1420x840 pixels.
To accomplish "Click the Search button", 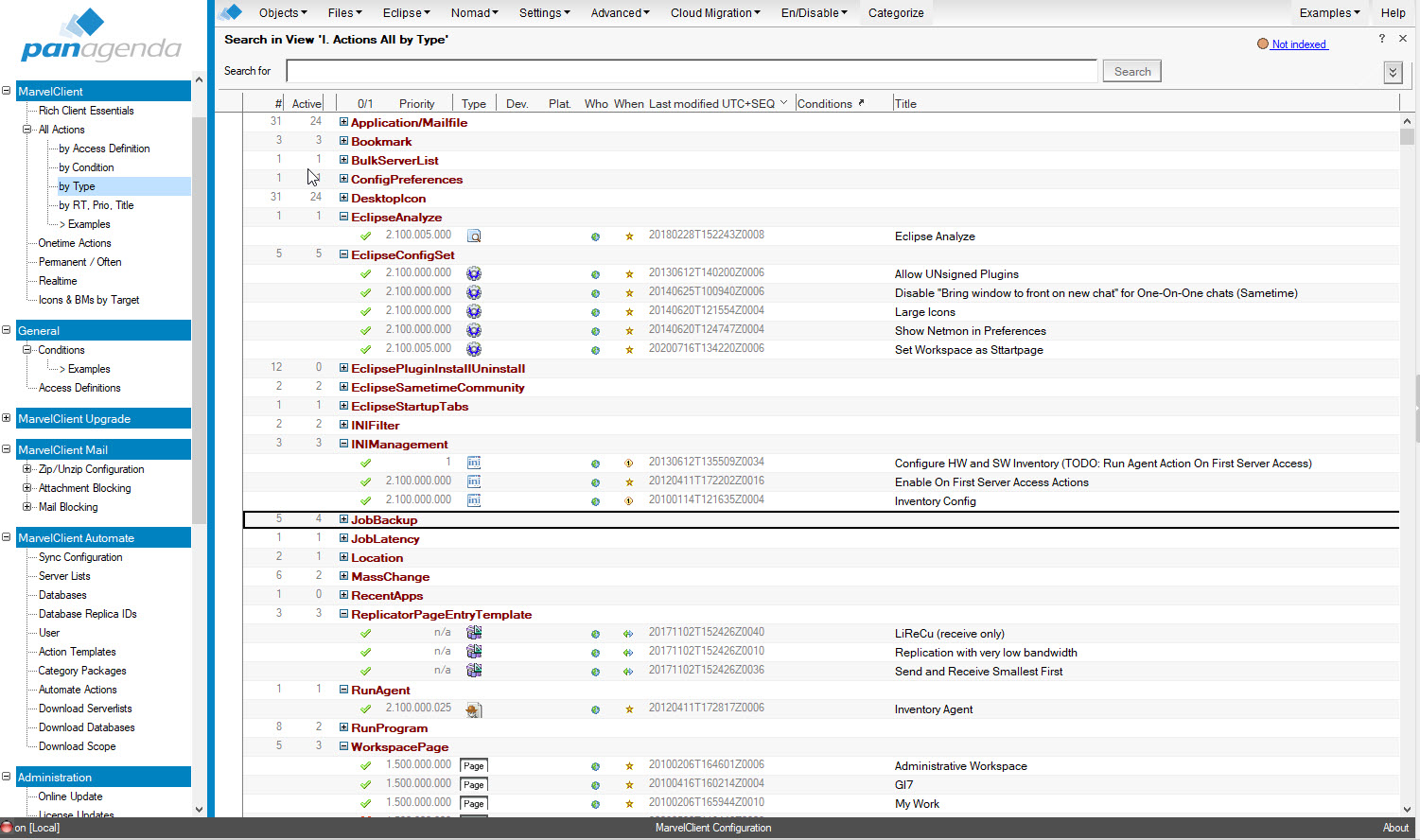I will point(1132,71).
